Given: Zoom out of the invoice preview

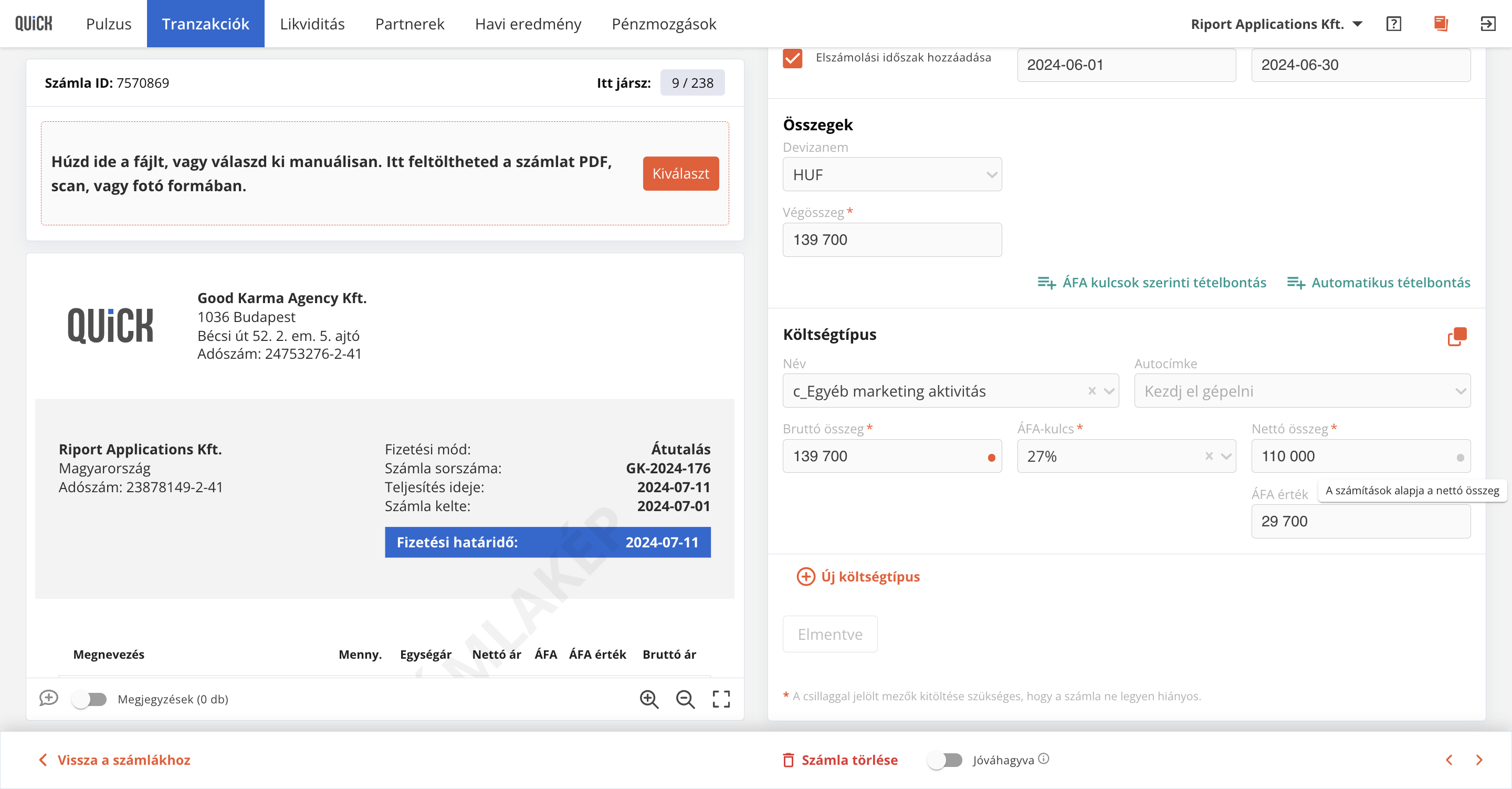Looking at the screenshot, I should [685, 699].
